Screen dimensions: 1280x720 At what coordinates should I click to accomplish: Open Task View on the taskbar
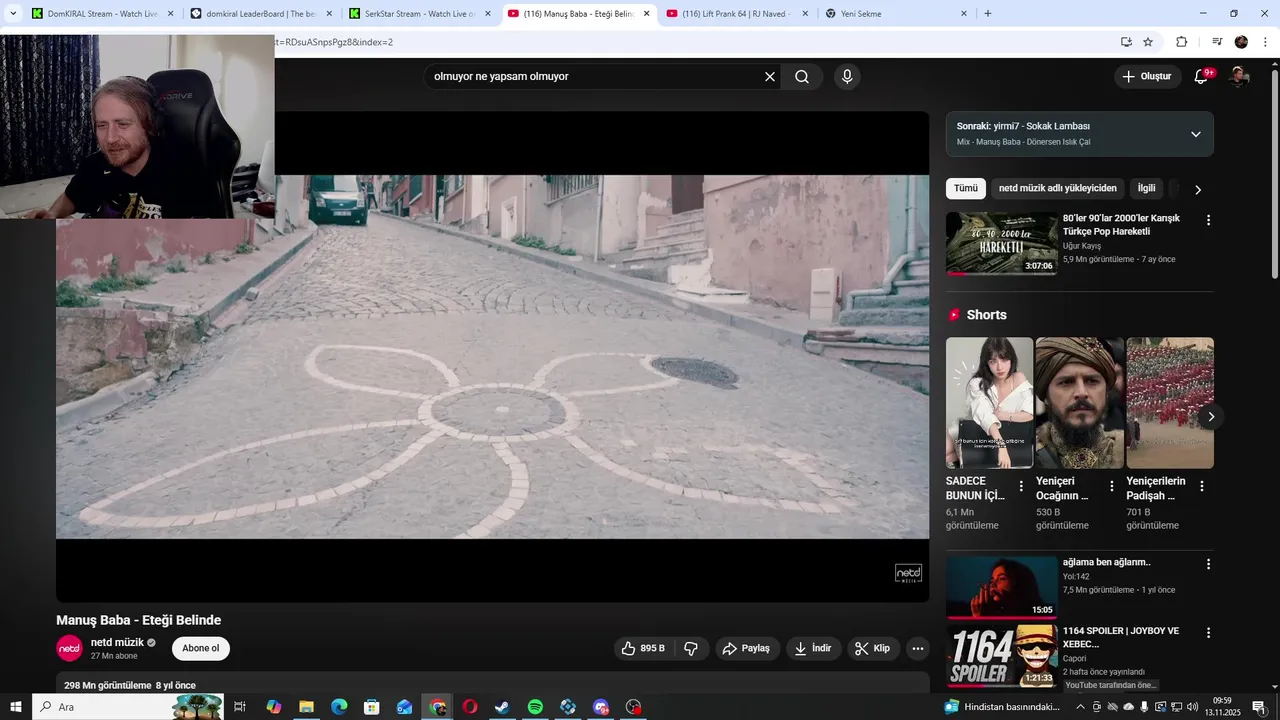coord(240,707)
